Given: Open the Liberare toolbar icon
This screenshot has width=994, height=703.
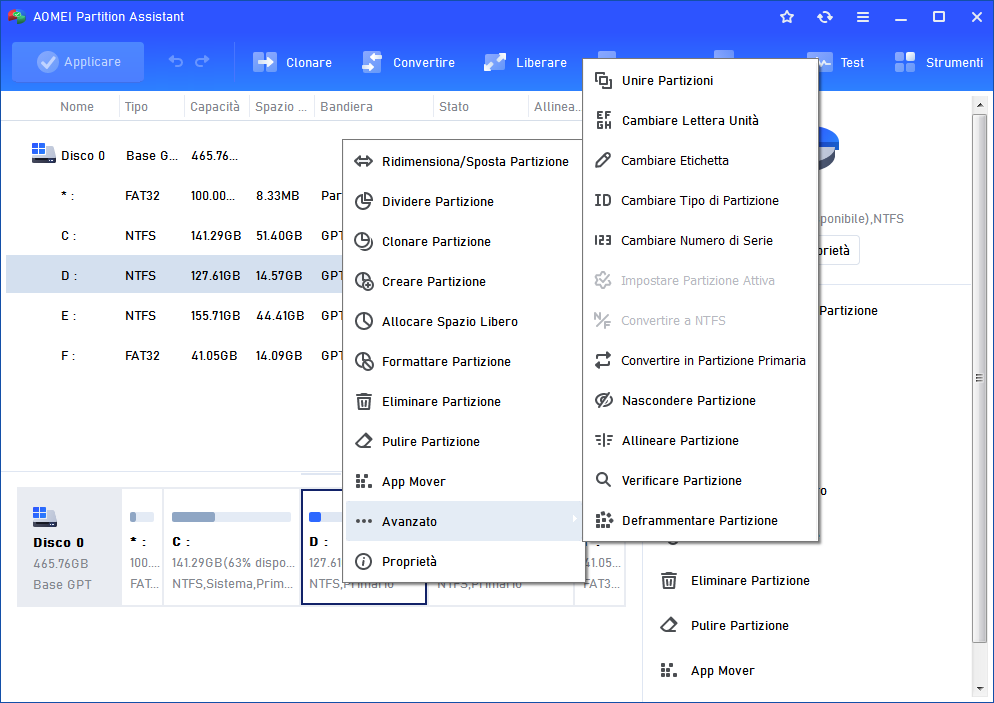Looking at the screenshot, I should (x=494, y=62).
